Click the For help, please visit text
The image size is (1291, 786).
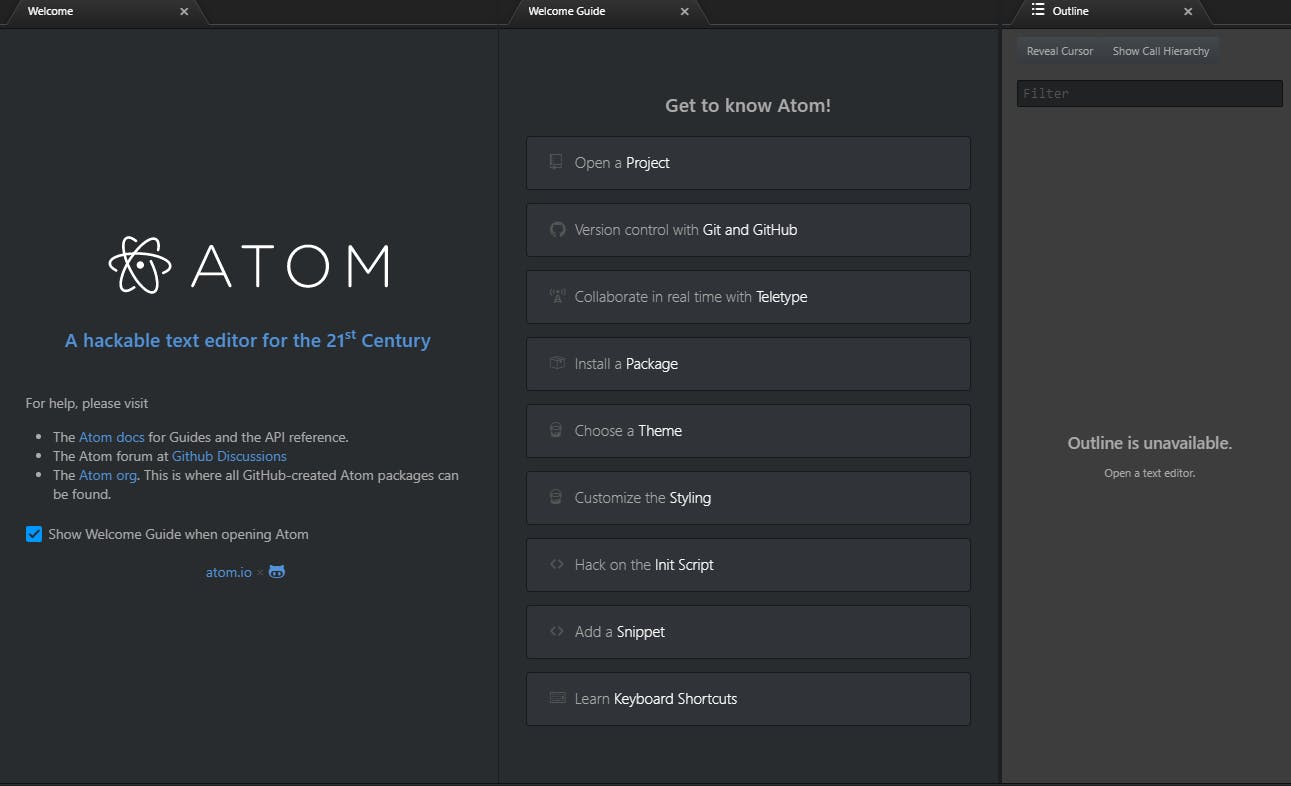87,403
